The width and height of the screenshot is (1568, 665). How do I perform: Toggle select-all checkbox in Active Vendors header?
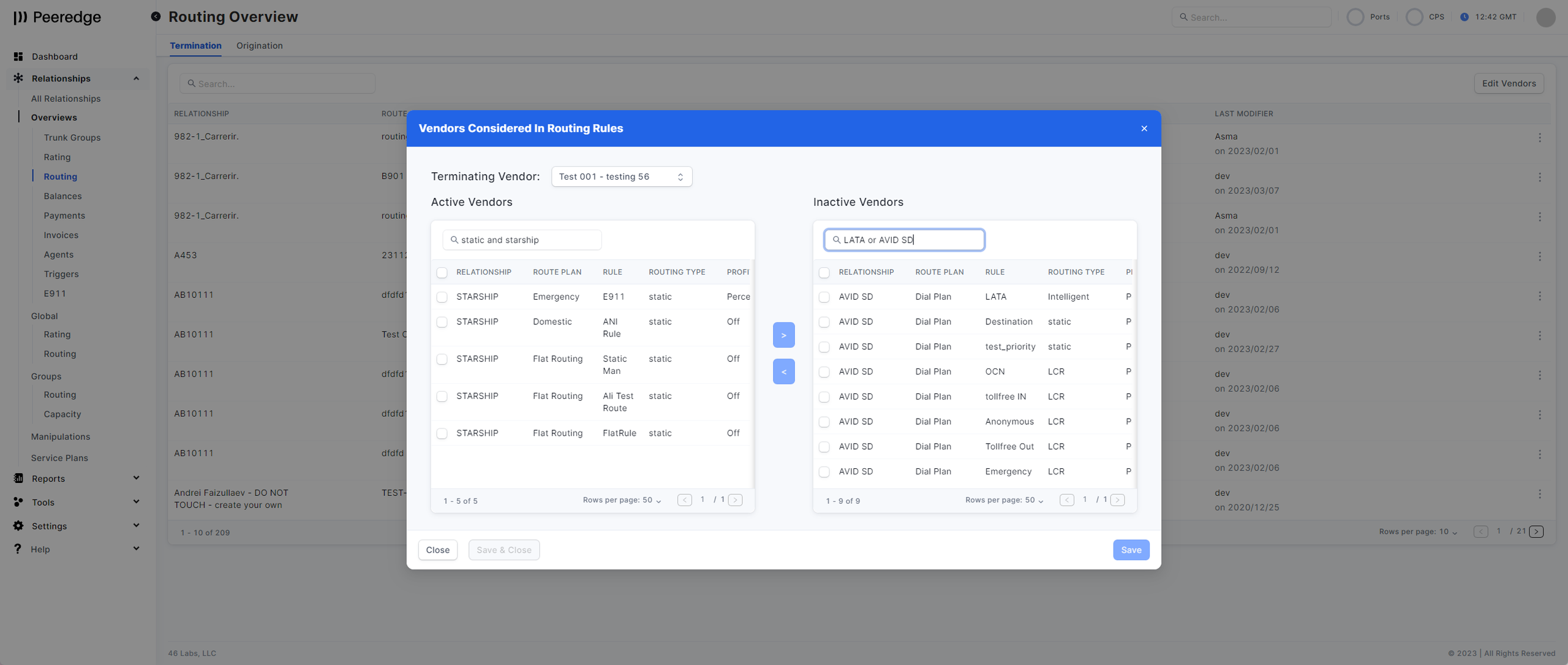(442, 273)
